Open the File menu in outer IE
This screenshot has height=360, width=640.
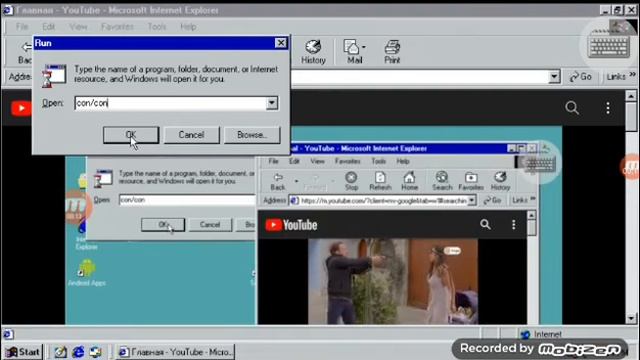click(22, 27)
